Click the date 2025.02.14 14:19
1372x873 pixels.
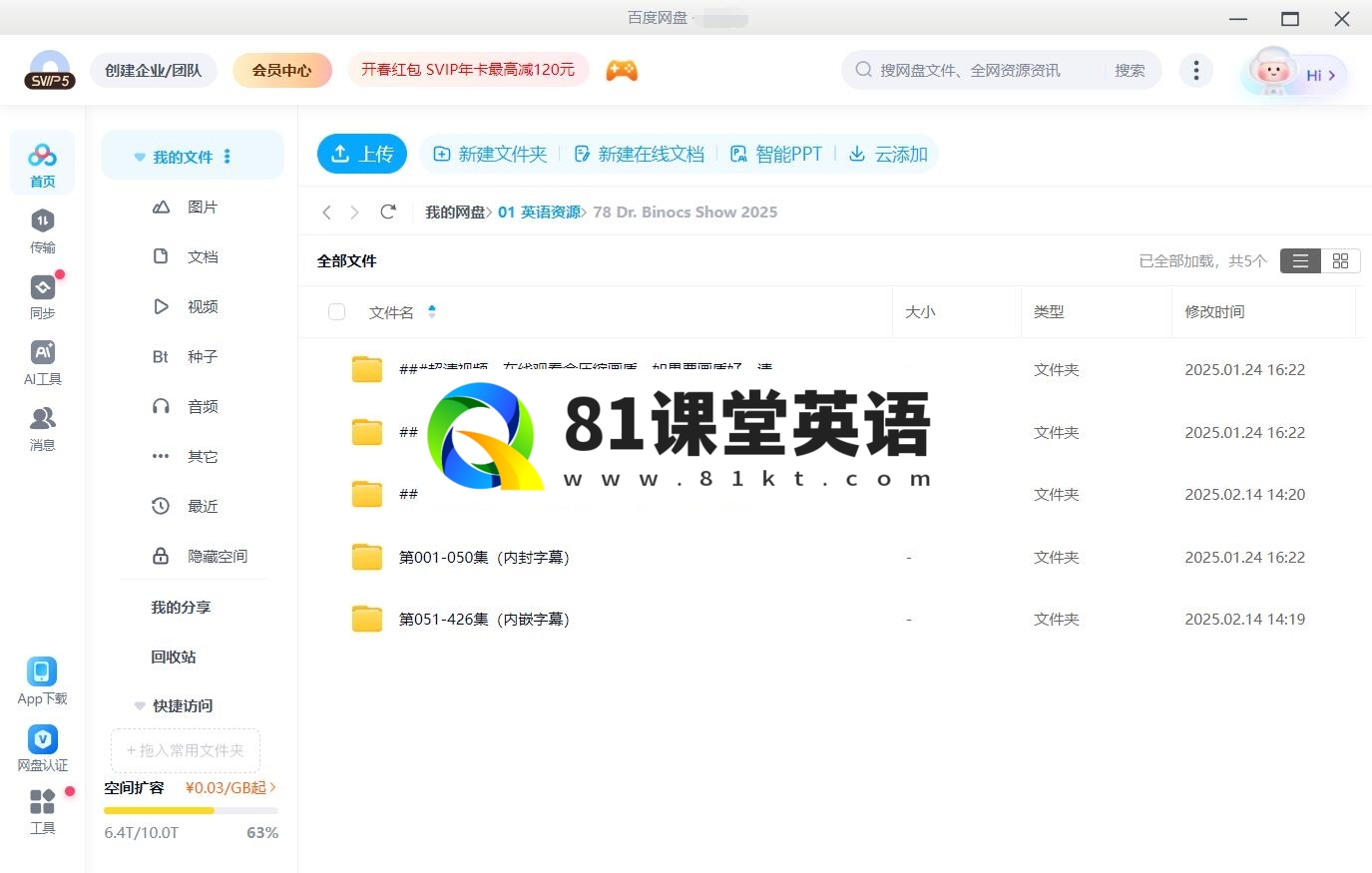1244,619
